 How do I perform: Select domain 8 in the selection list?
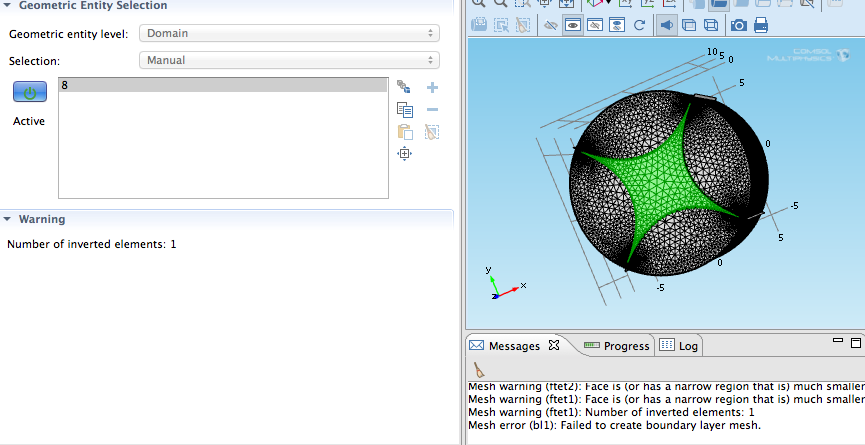point(222,86)
